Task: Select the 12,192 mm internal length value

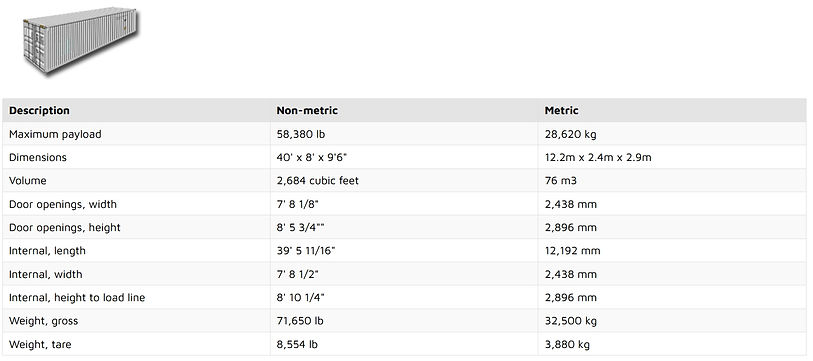Action: click(572, 251)
